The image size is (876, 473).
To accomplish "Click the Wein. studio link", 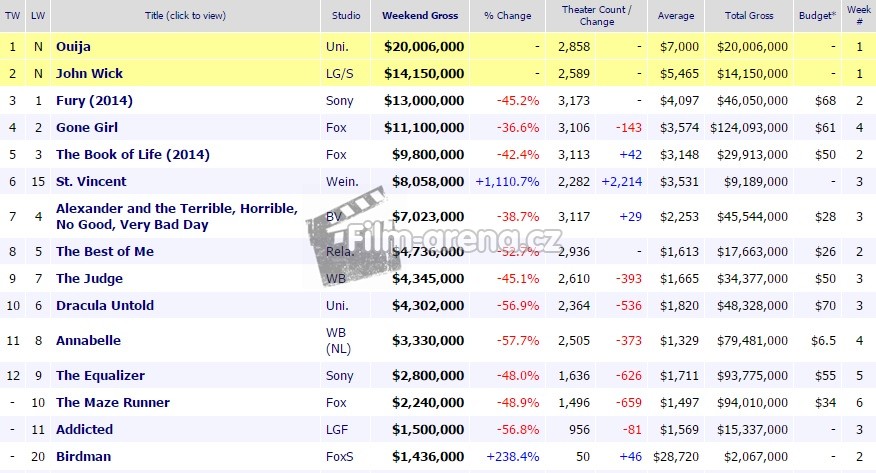I will point(340,182).
